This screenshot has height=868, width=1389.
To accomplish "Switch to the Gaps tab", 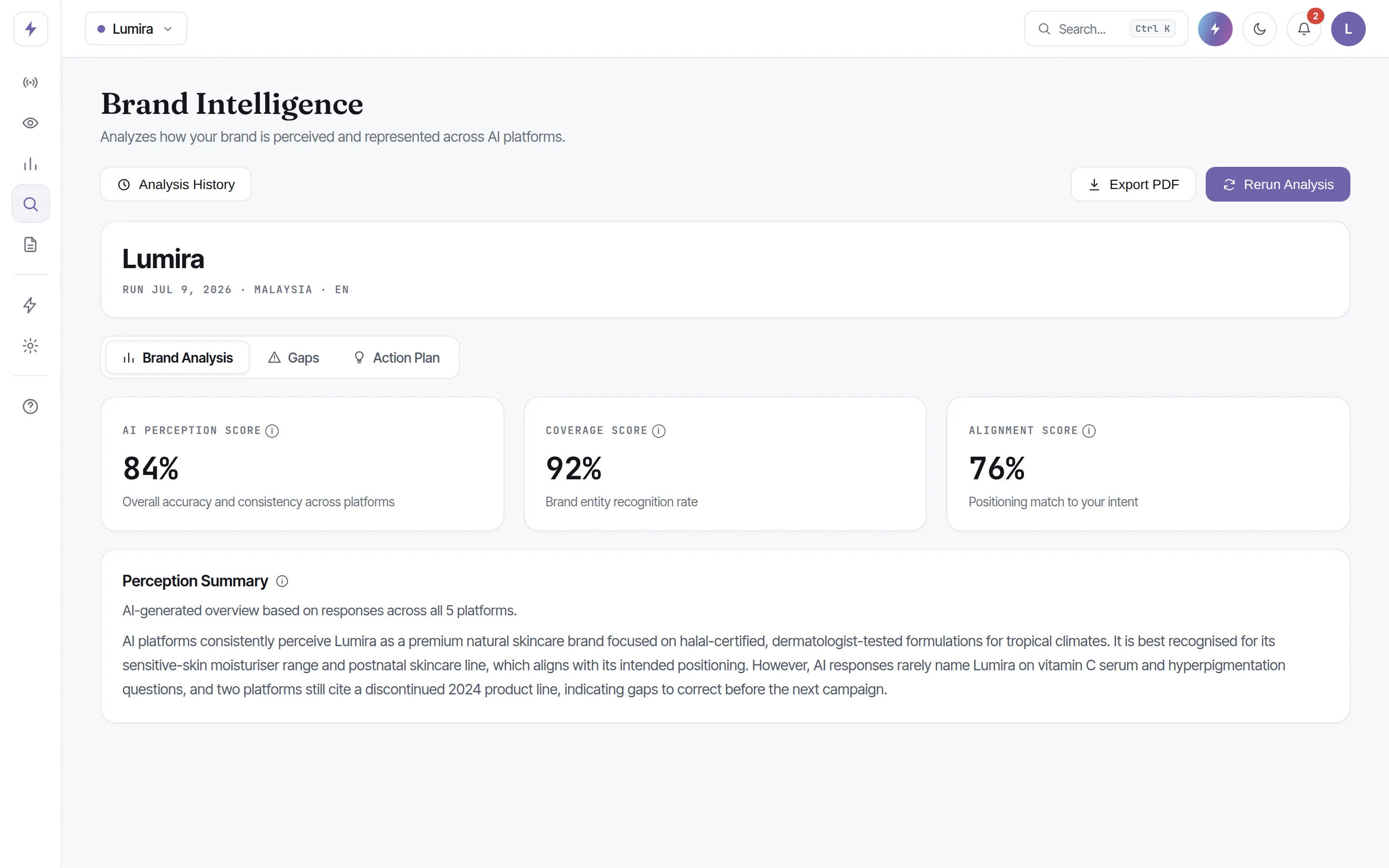I will click(x=293, y=358).
